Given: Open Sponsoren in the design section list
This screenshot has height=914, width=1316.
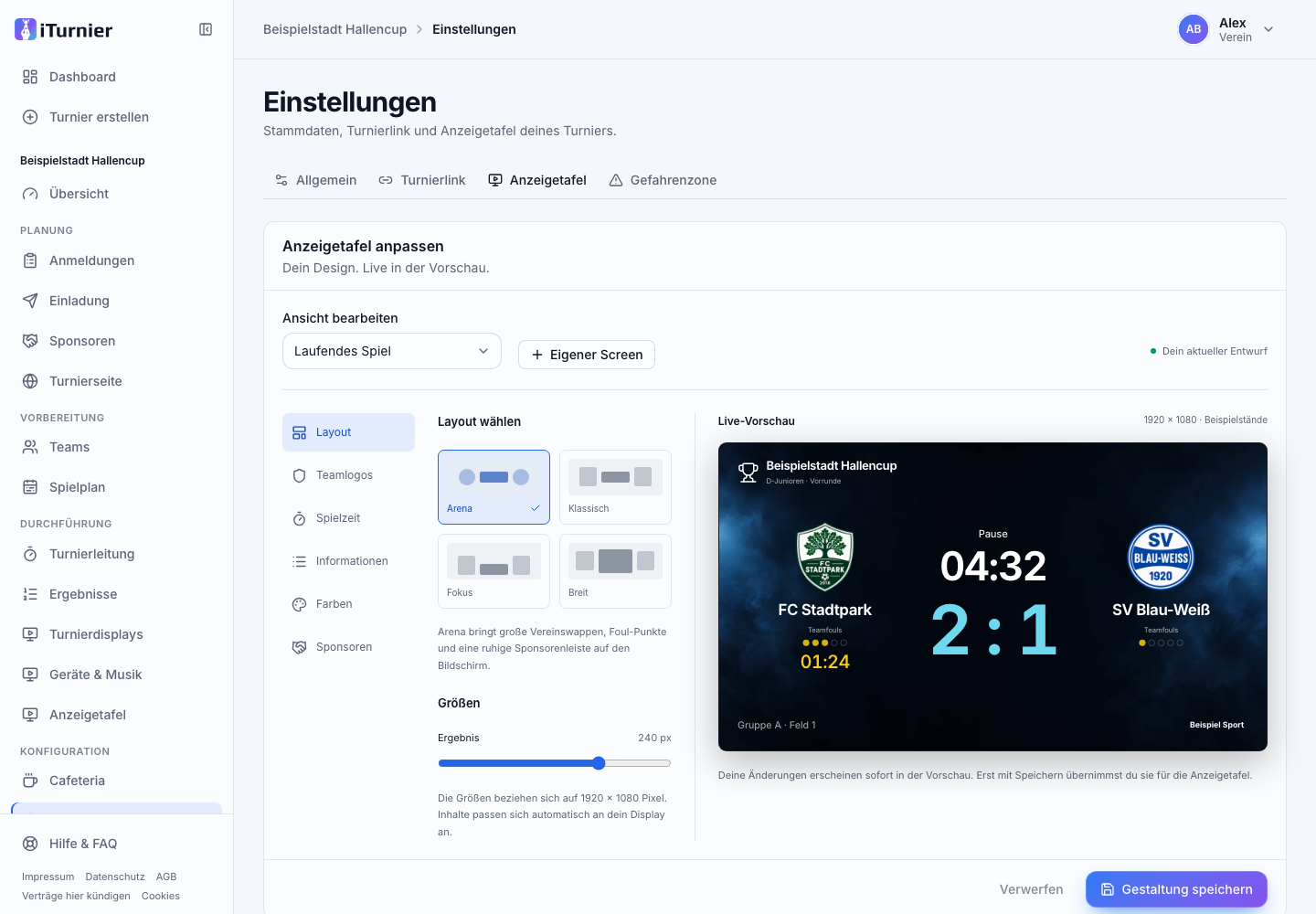Looking at the screenshot, I should coord(348,647).
